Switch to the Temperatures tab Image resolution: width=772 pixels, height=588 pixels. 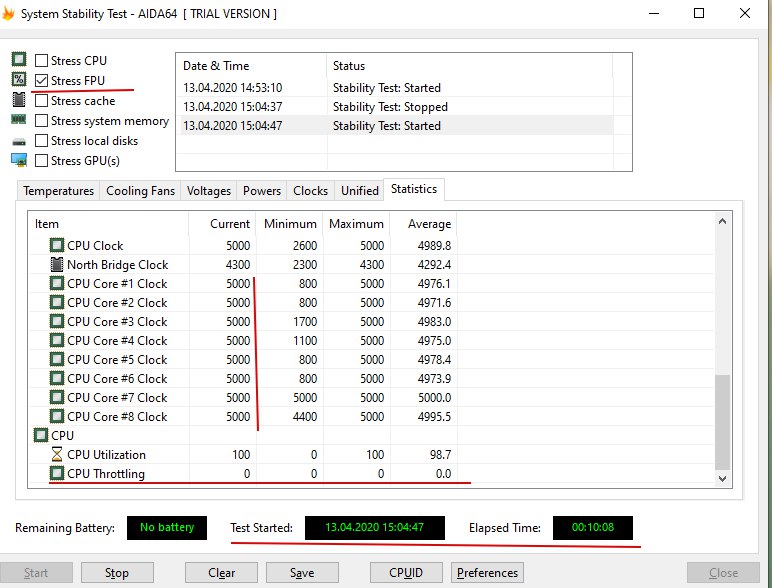[x=58, y=191]
